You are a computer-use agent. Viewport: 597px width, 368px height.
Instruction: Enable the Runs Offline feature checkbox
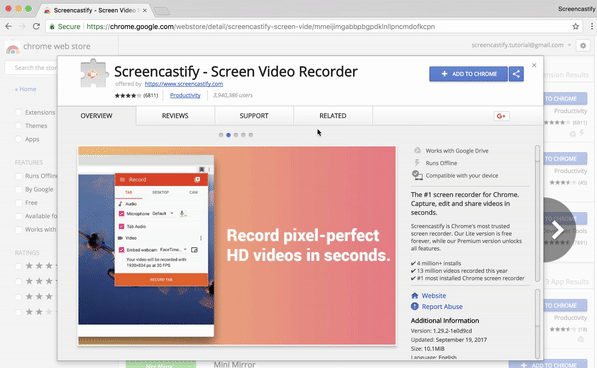coord(18,176)
